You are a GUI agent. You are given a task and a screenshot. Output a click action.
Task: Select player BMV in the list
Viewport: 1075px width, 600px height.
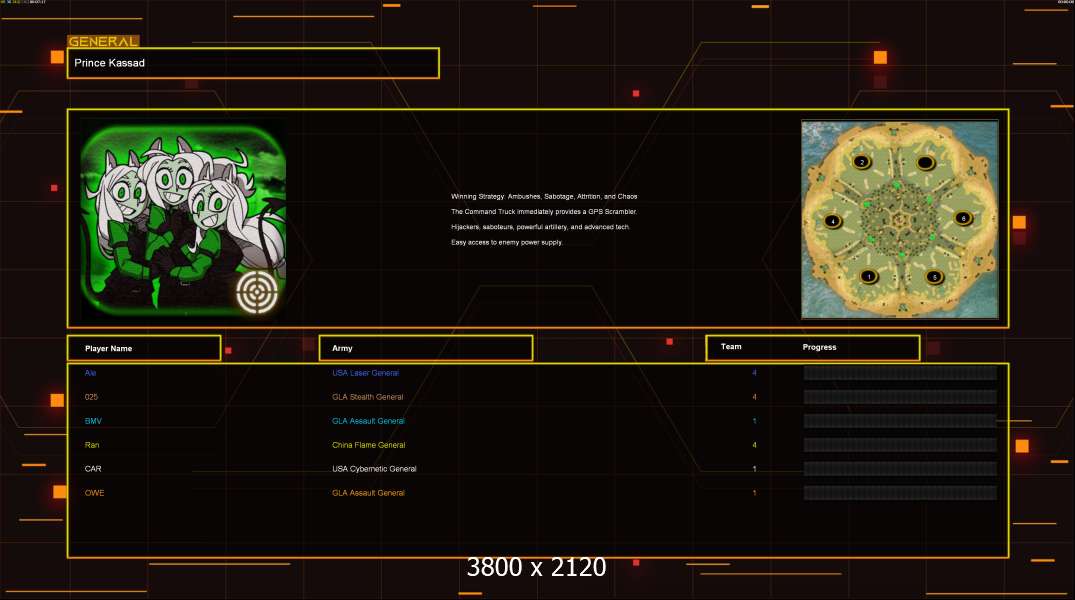click(93, 421)
